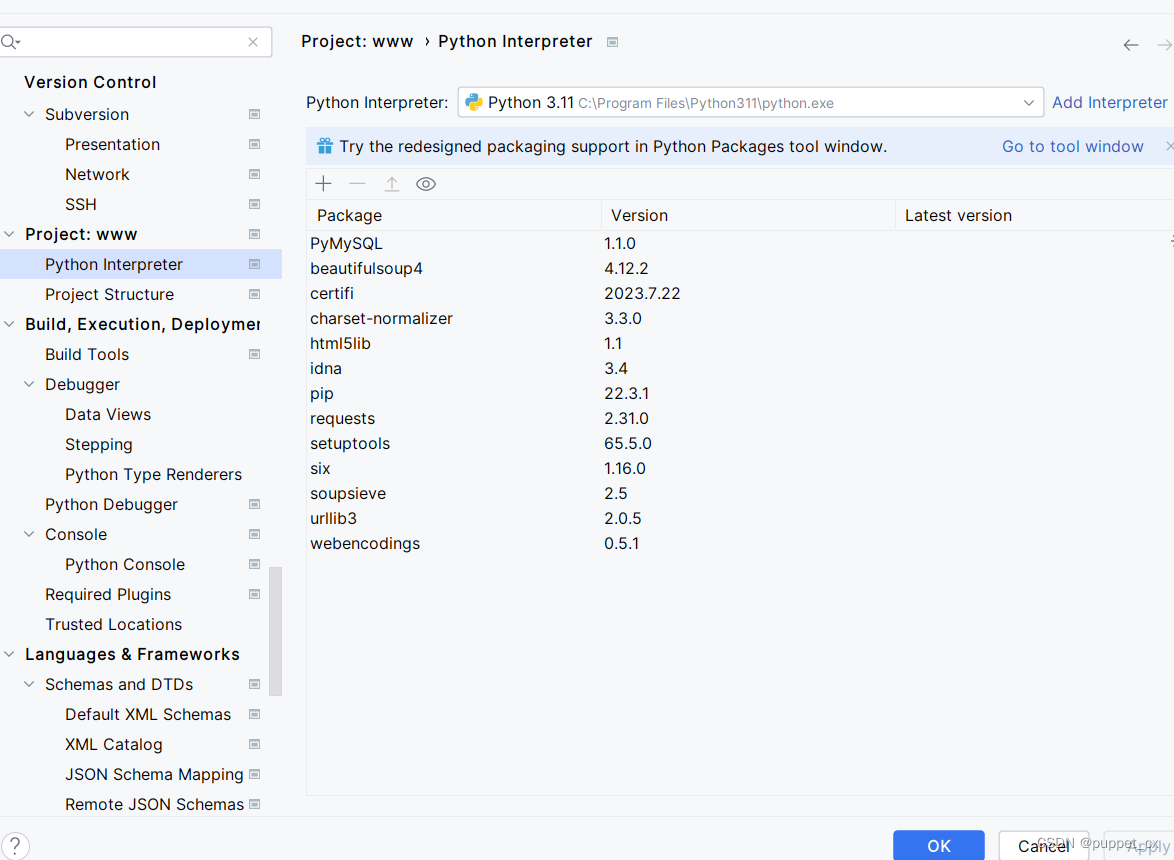Uninstall a package using the minus icon
This screenshot has width=1174, height=860.
pos(357,183)
